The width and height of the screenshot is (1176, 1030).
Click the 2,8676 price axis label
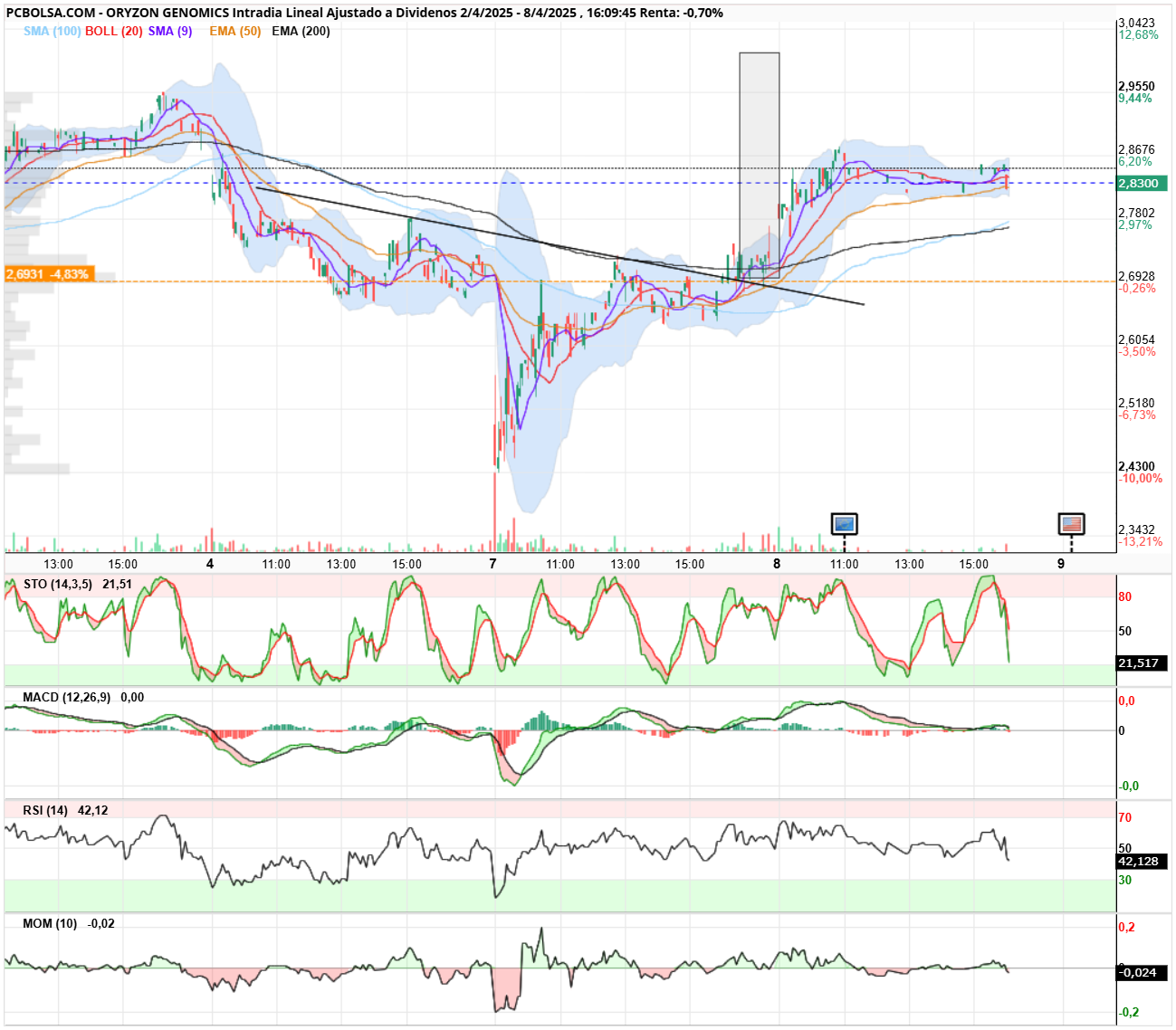point(1136,149)
